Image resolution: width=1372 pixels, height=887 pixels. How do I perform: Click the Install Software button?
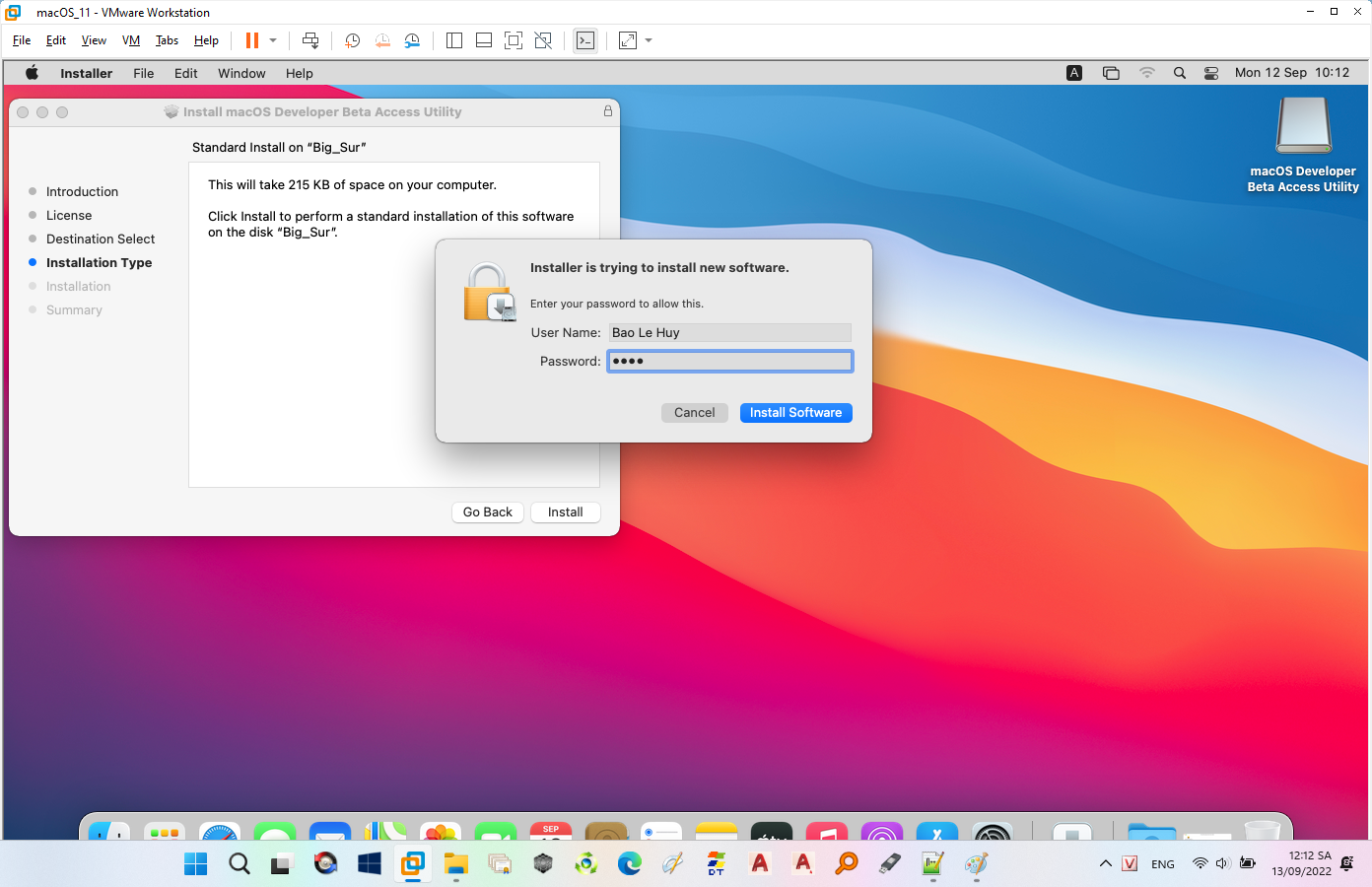point(795,413)
